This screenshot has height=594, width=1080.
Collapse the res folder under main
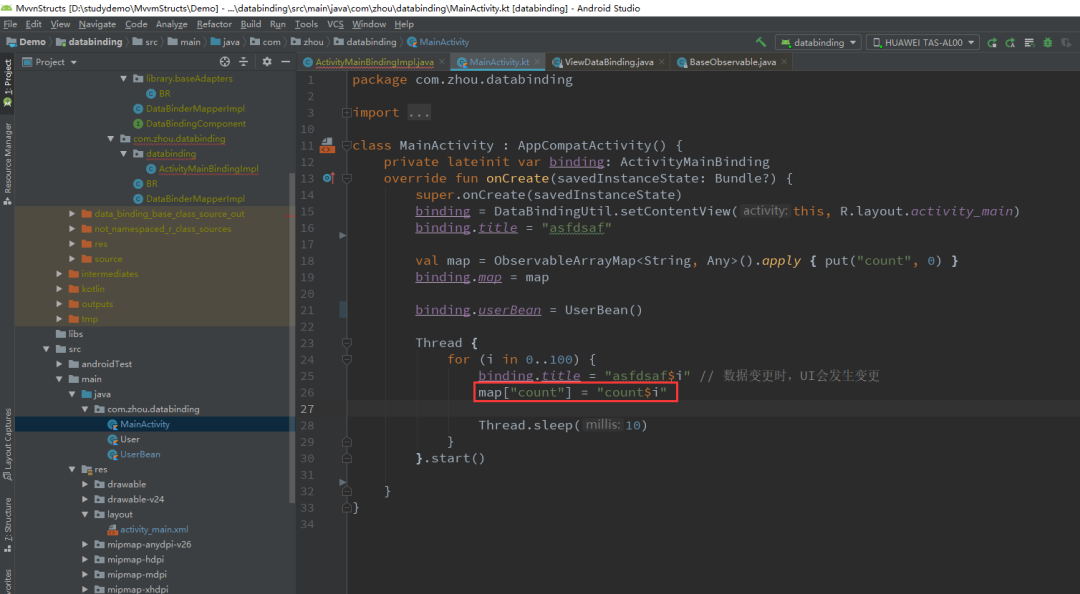coord(72,470)
